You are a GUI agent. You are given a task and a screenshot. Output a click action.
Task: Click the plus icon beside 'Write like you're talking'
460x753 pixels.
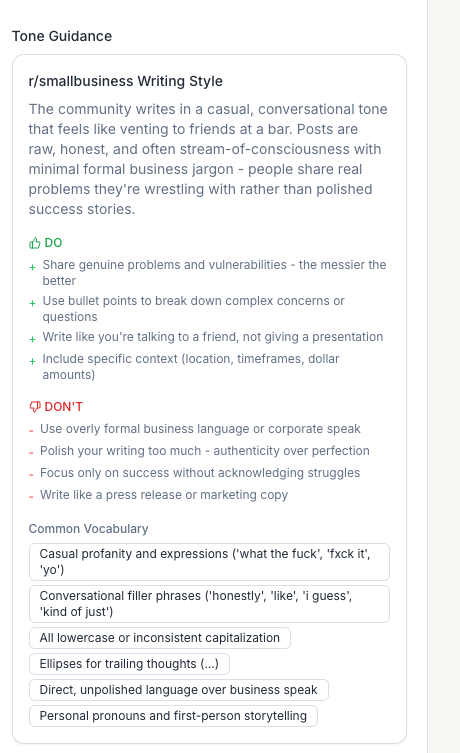(32, 339)
